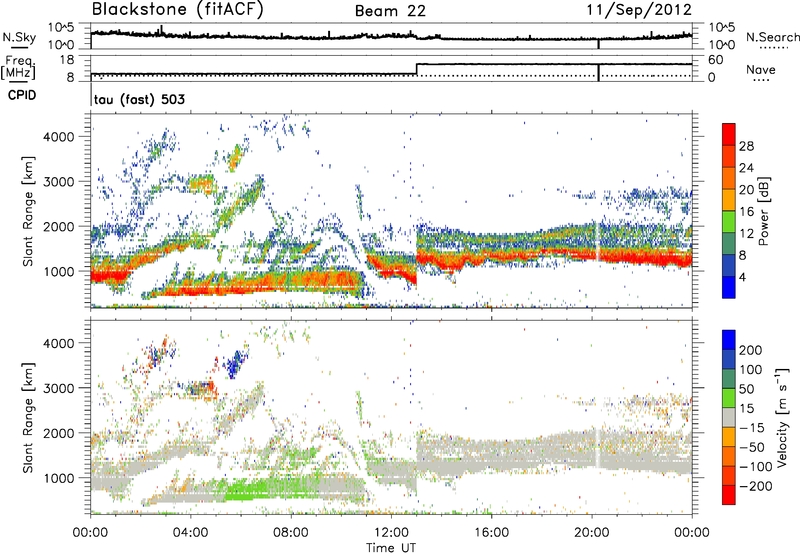Click the gray band of the velocity colorbar
Screen dimensions: 800x554
[729, 417]
